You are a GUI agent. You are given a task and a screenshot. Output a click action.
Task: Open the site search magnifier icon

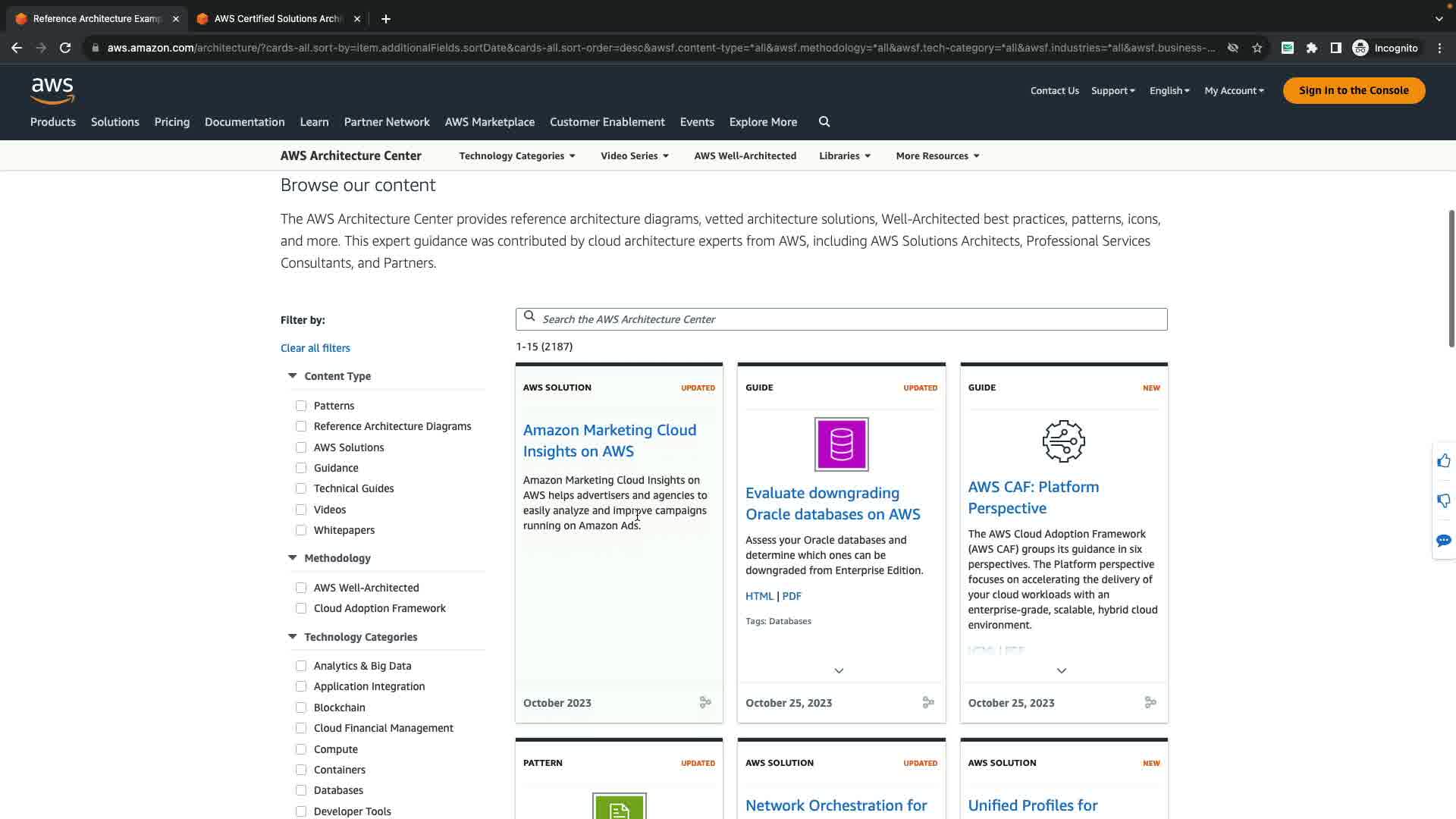(x=824, y=122)
